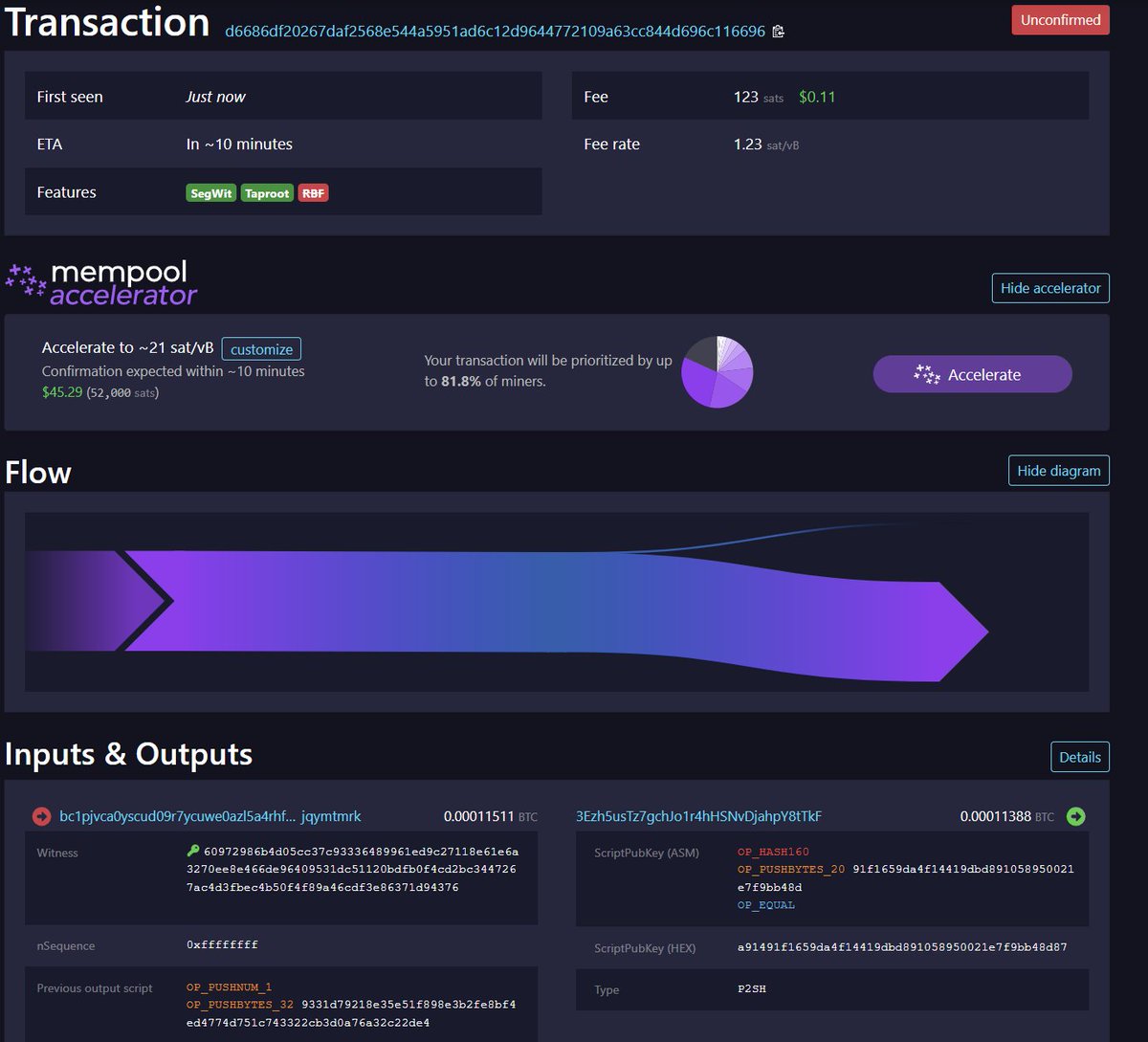Image resolution: width=1148 pixels, height=1042 pixels.
Task: Click the ScriptPubKey HEX value a91491f1659d
Action: [x=902, y=947]
